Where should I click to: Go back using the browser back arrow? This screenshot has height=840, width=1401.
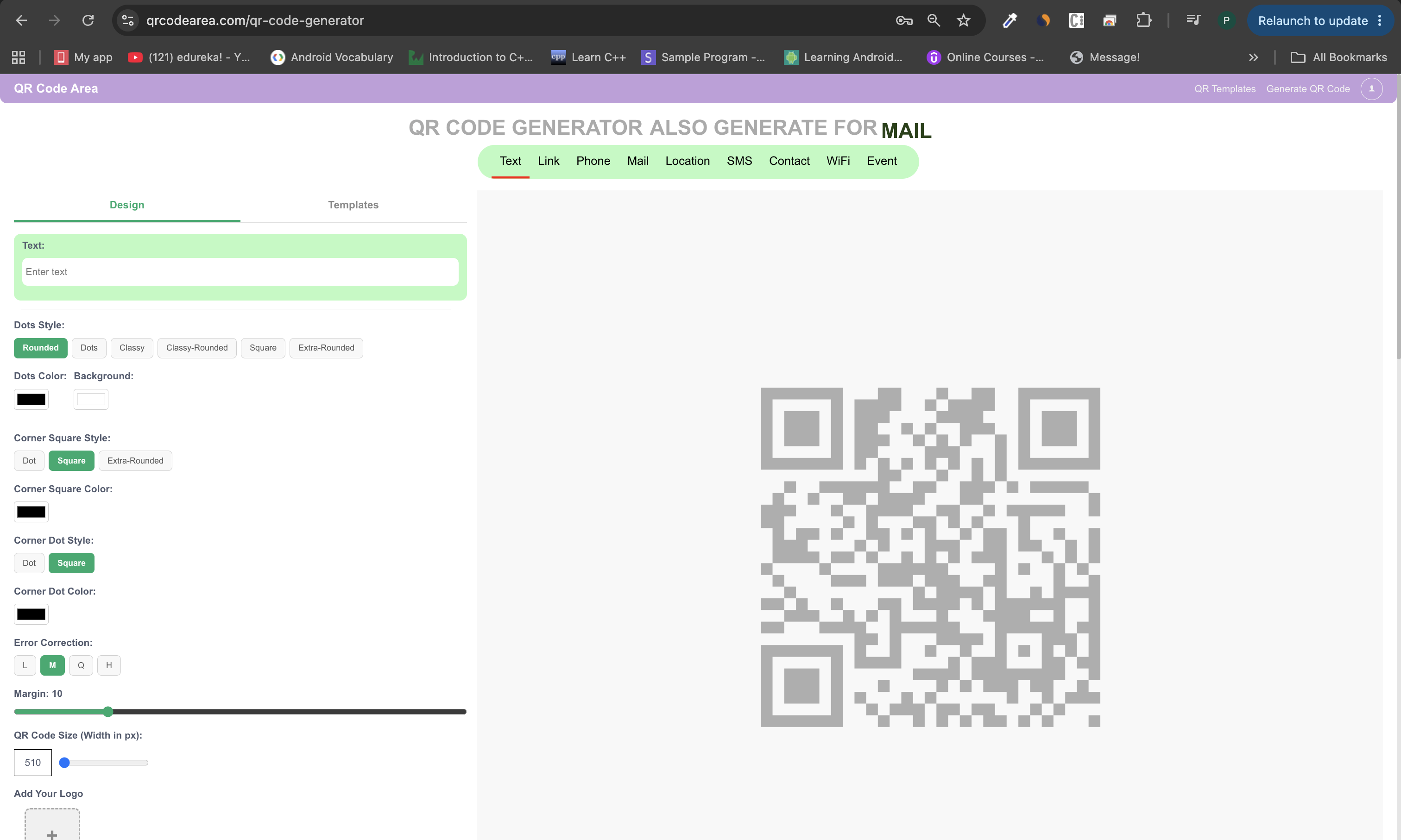[x=21, y=20]
